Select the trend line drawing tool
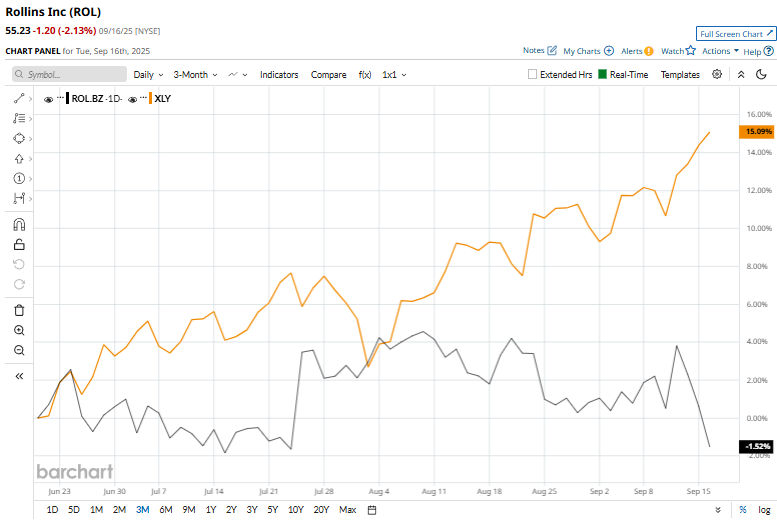Screen dimensions: 777x526 [x=19, y=99]
